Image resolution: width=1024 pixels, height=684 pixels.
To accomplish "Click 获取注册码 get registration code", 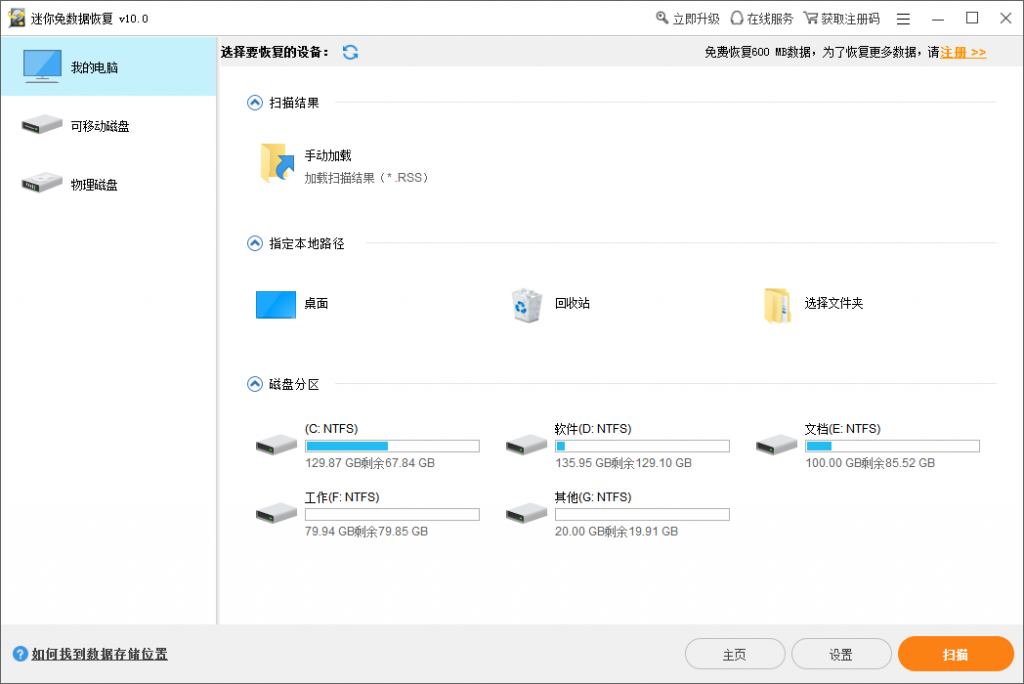I will 842,18.
